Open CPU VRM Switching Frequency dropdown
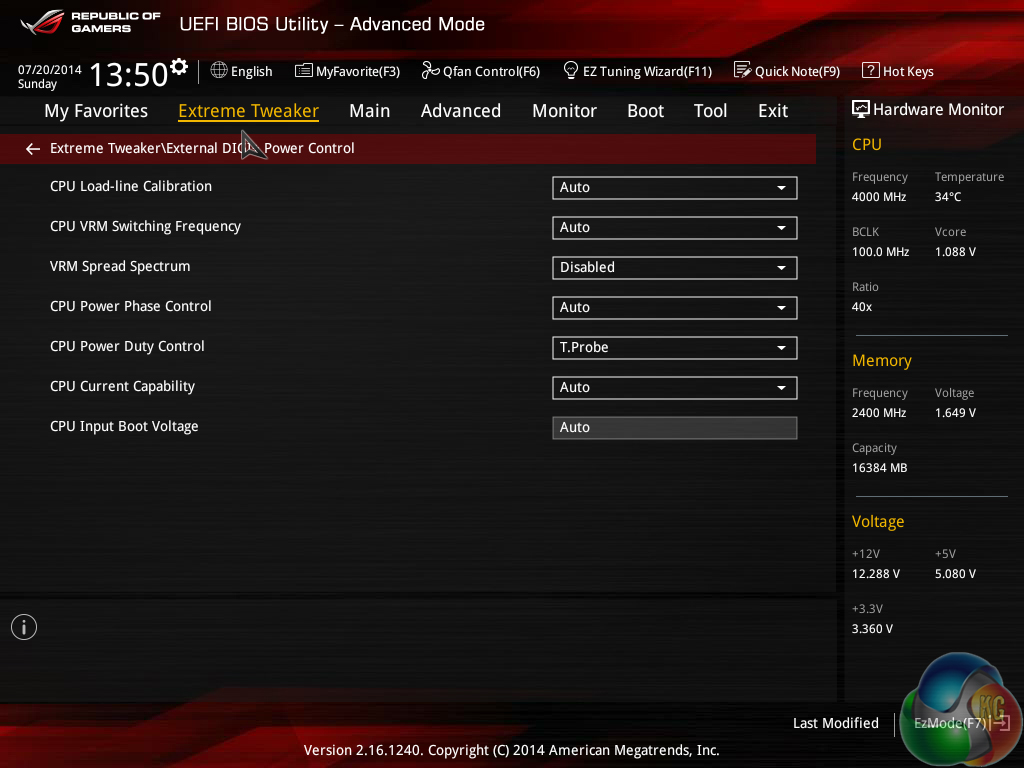The height and width of the screenshot is (768, 1024). pos(675,228)
